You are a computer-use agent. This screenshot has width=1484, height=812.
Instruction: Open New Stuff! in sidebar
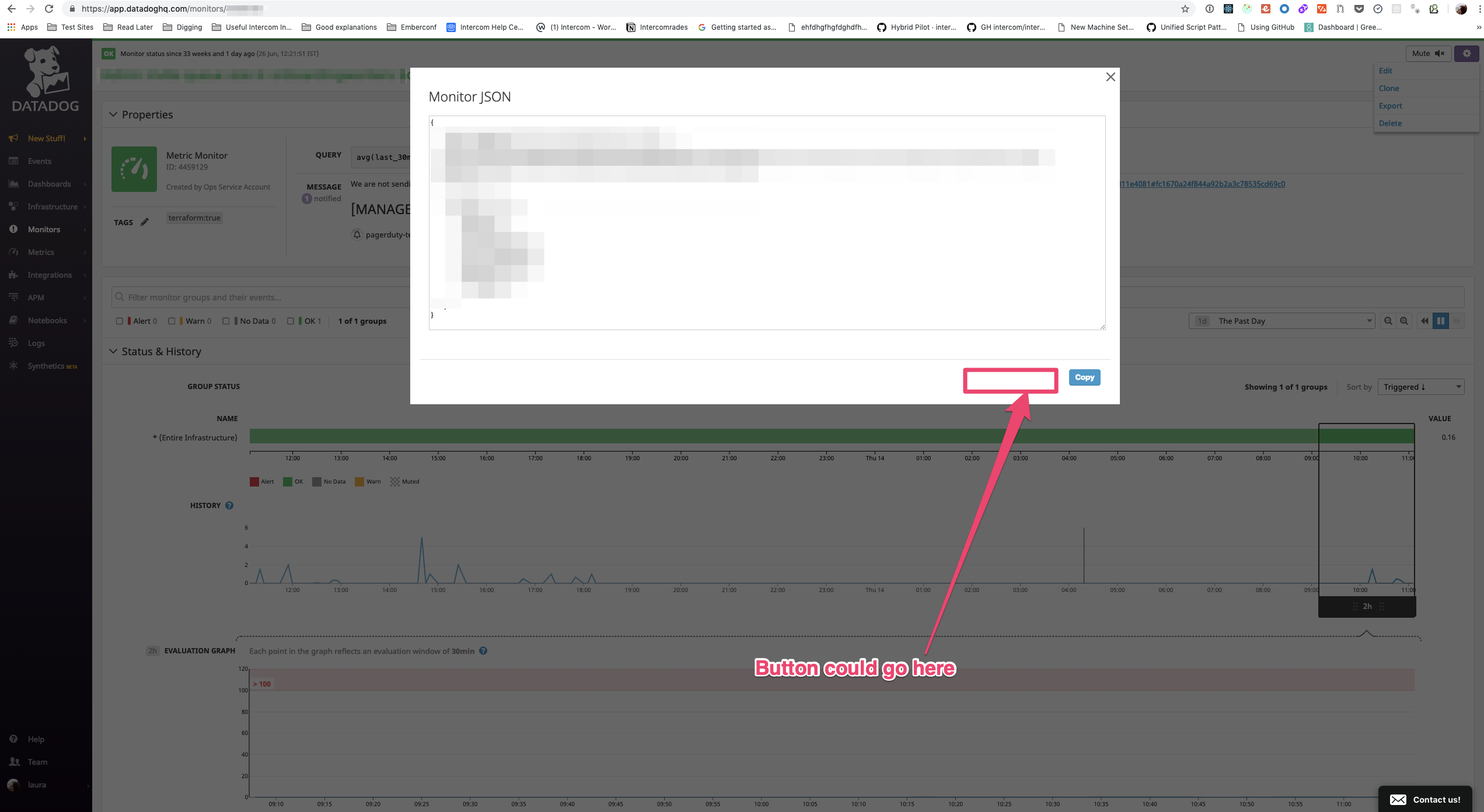tap(46, 138)
